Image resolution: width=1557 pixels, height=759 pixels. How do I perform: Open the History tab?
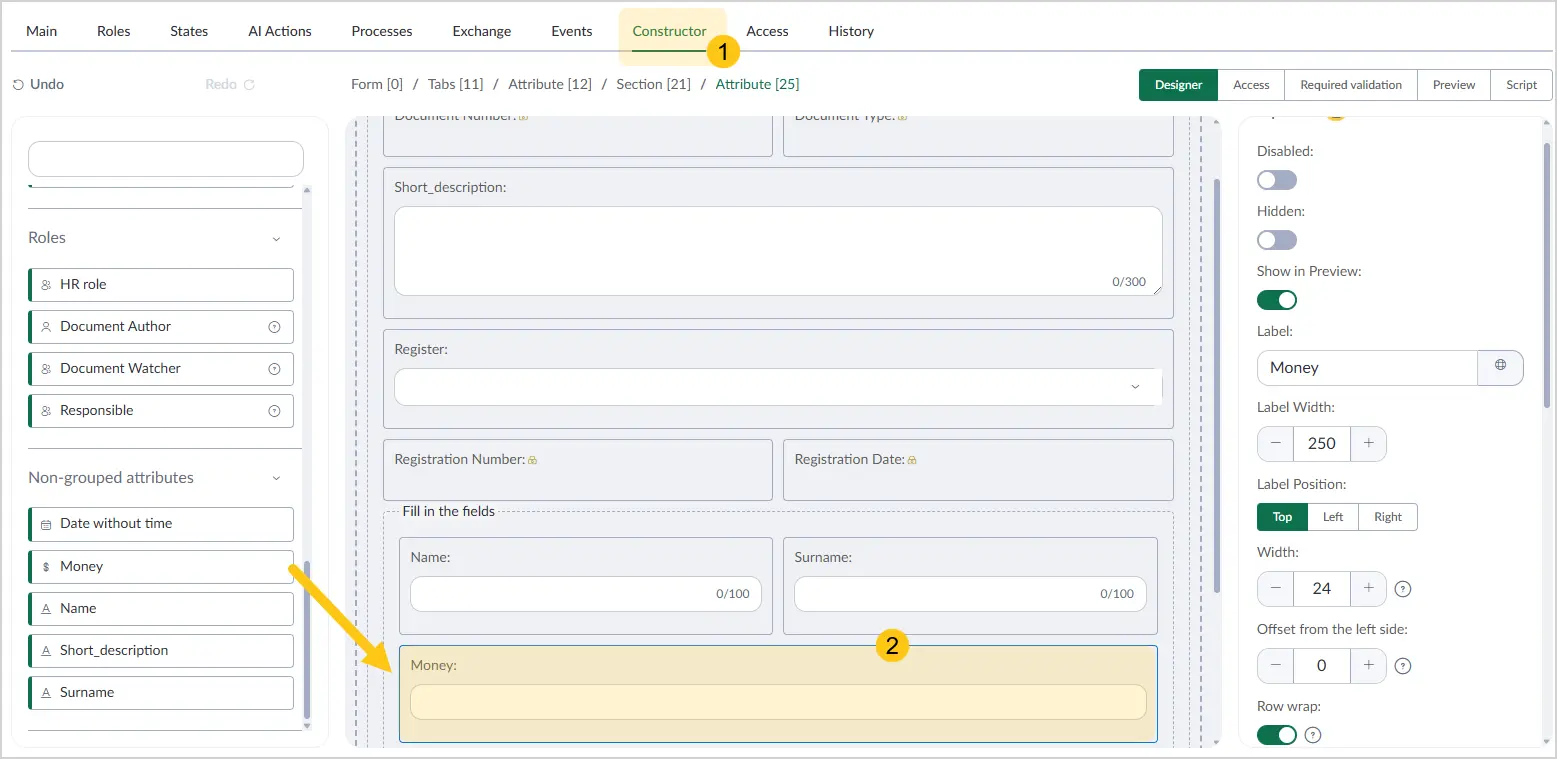(x=851, y=31)
